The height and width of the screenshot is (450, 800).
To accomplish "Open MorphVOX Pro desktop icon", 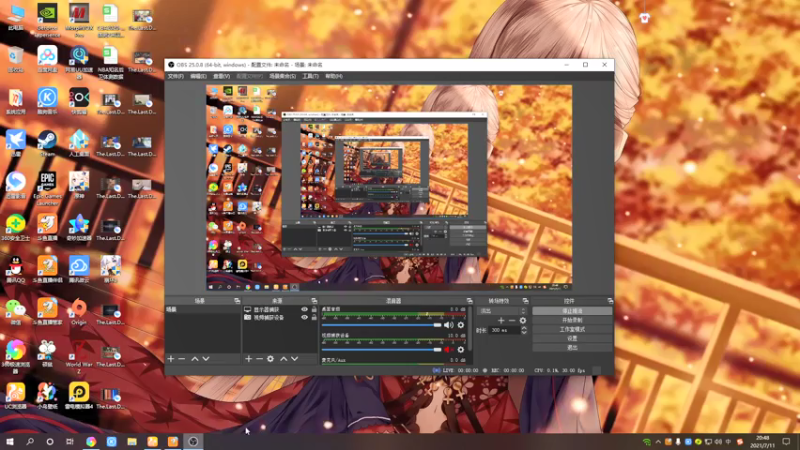I will pos(79,20).
